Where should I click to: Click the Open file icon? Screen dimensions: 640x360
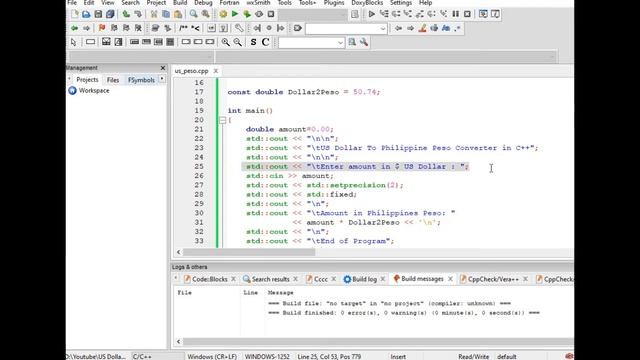[x=86, y=14]
